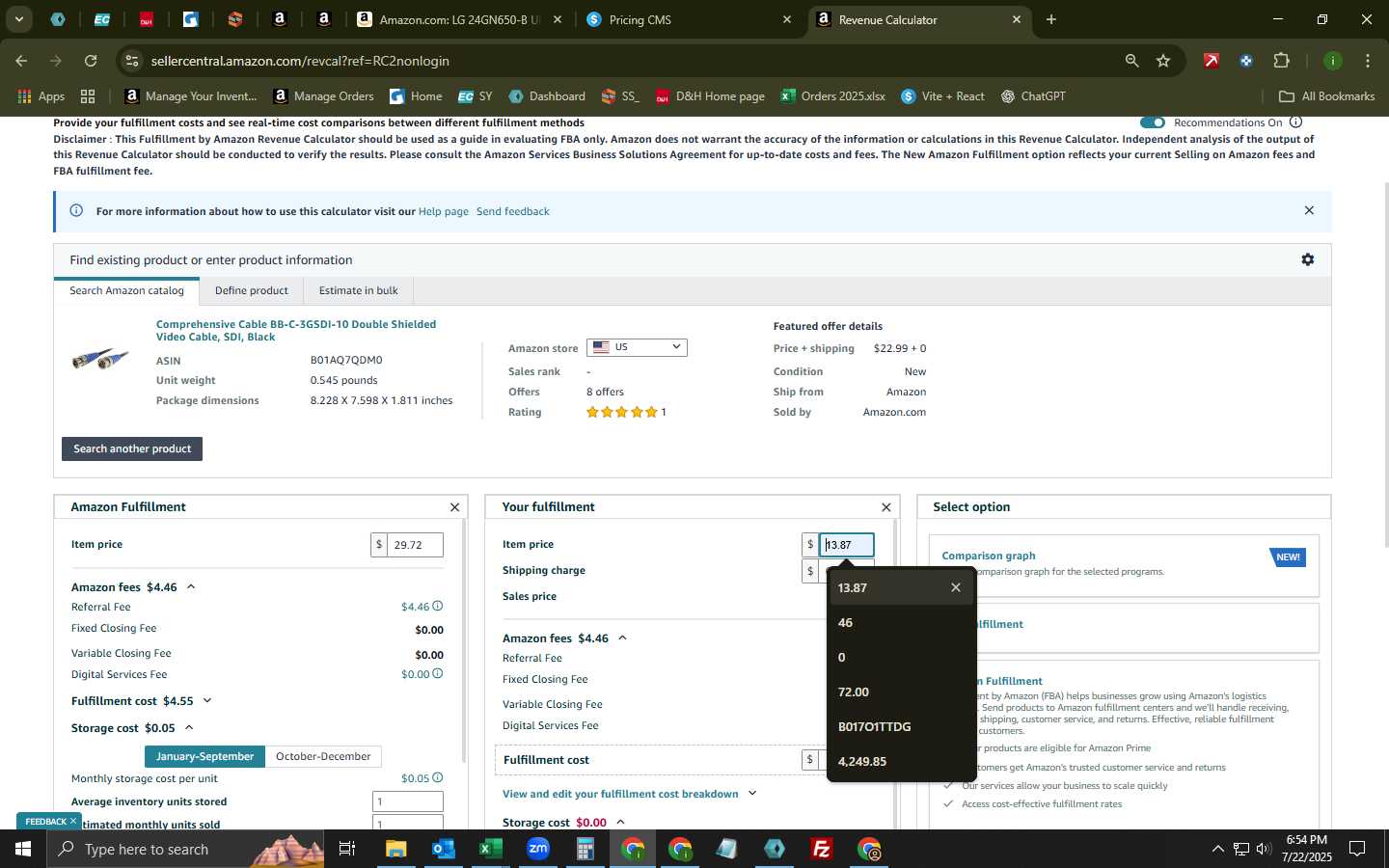The width and height of the screenshot is (1389, 868).
Task: Close the Revenue Calculator browser tab
Action: [1016, 19]
